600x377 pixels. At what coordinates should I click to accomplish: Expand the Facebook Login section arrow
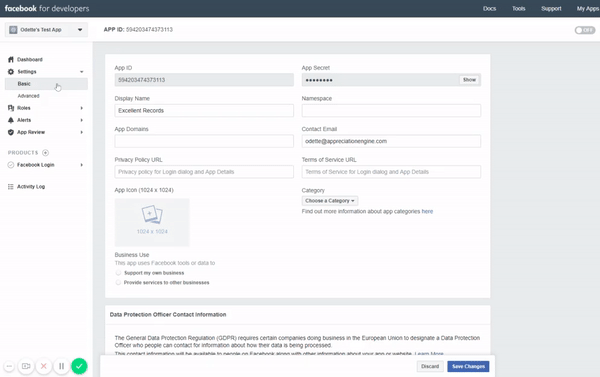(x=82, y=165)
